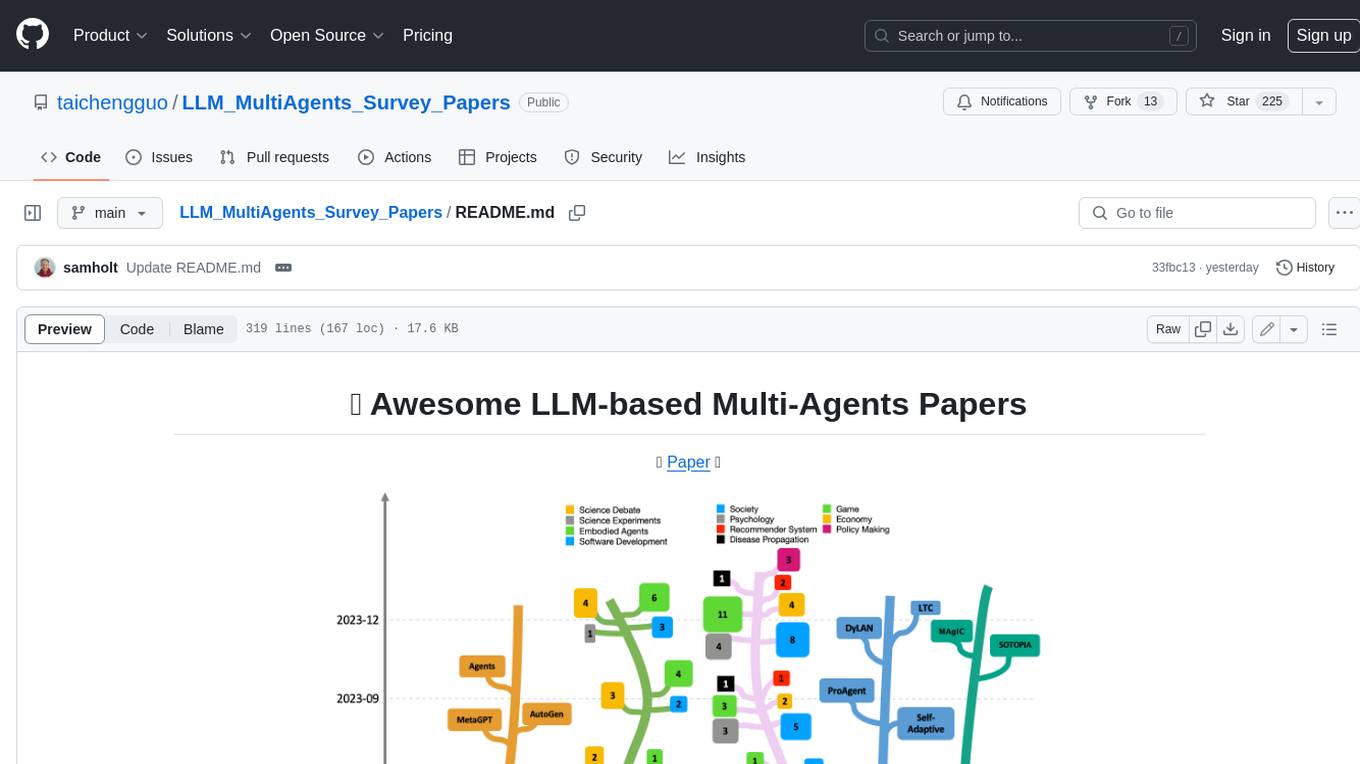Switch to the Actions tab
The image size is (1360, 764).
[x=394, y=157]
